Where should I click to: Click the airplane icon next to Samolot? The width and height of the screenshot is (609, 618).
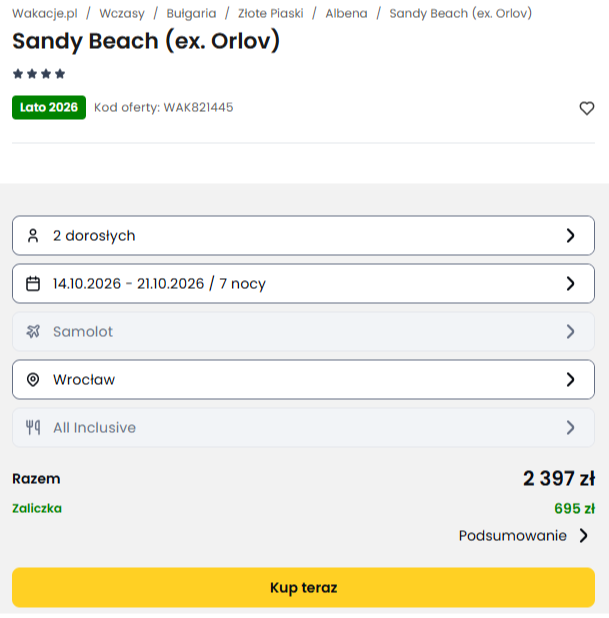[x=33, y=332]
